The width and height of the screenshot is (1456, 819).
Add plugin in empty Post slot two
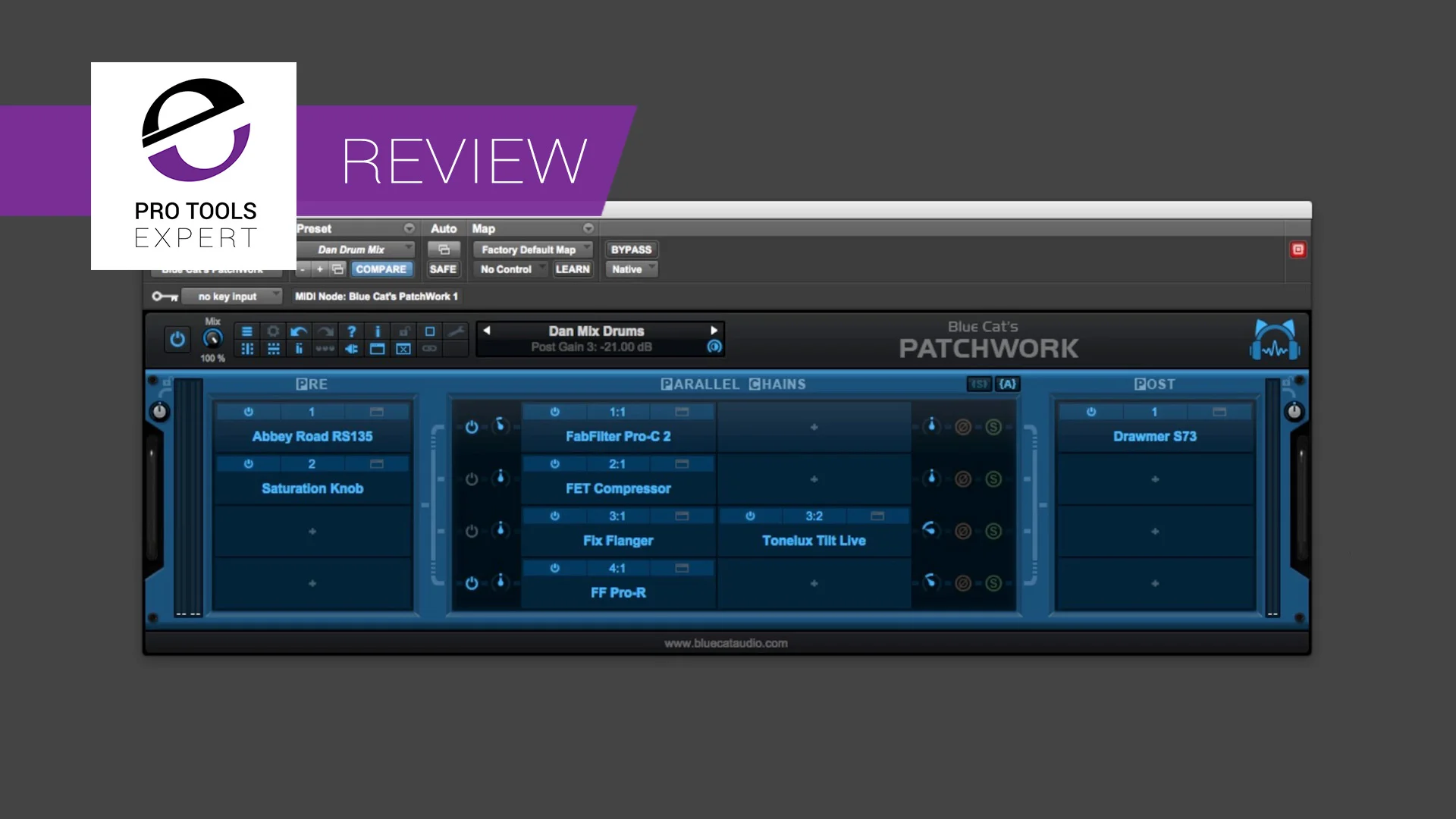coord(1155,479)
